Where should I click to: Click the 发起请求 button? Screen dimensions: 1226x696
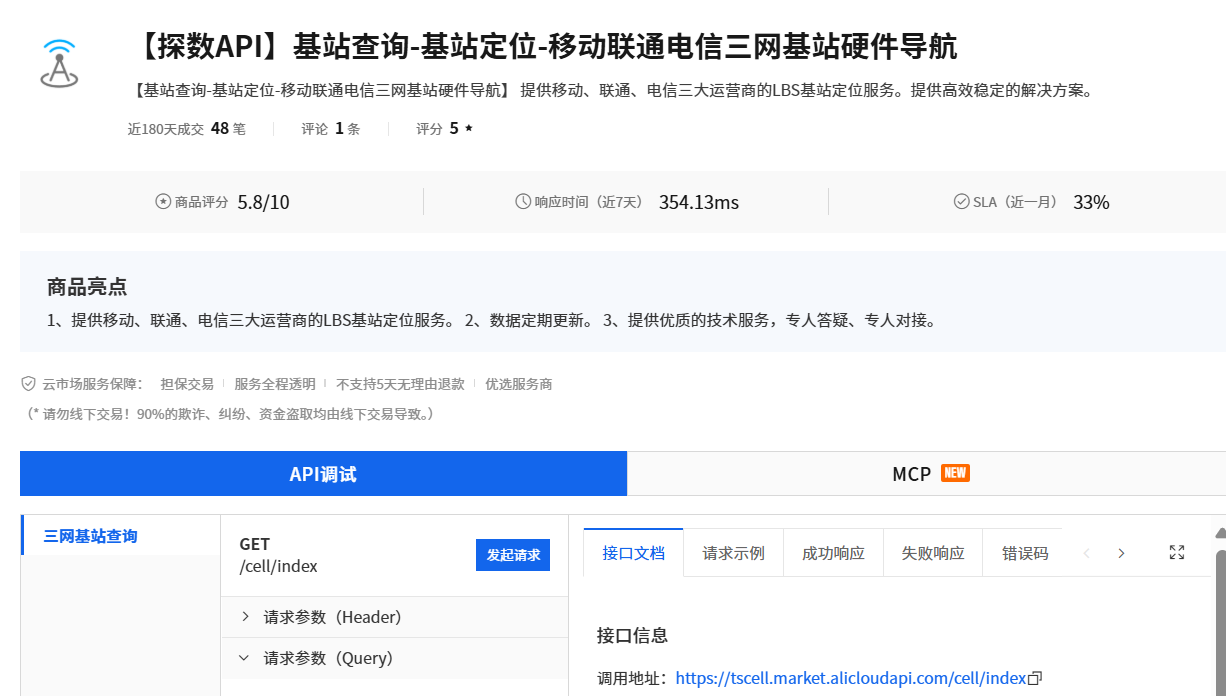click(512, 555)
